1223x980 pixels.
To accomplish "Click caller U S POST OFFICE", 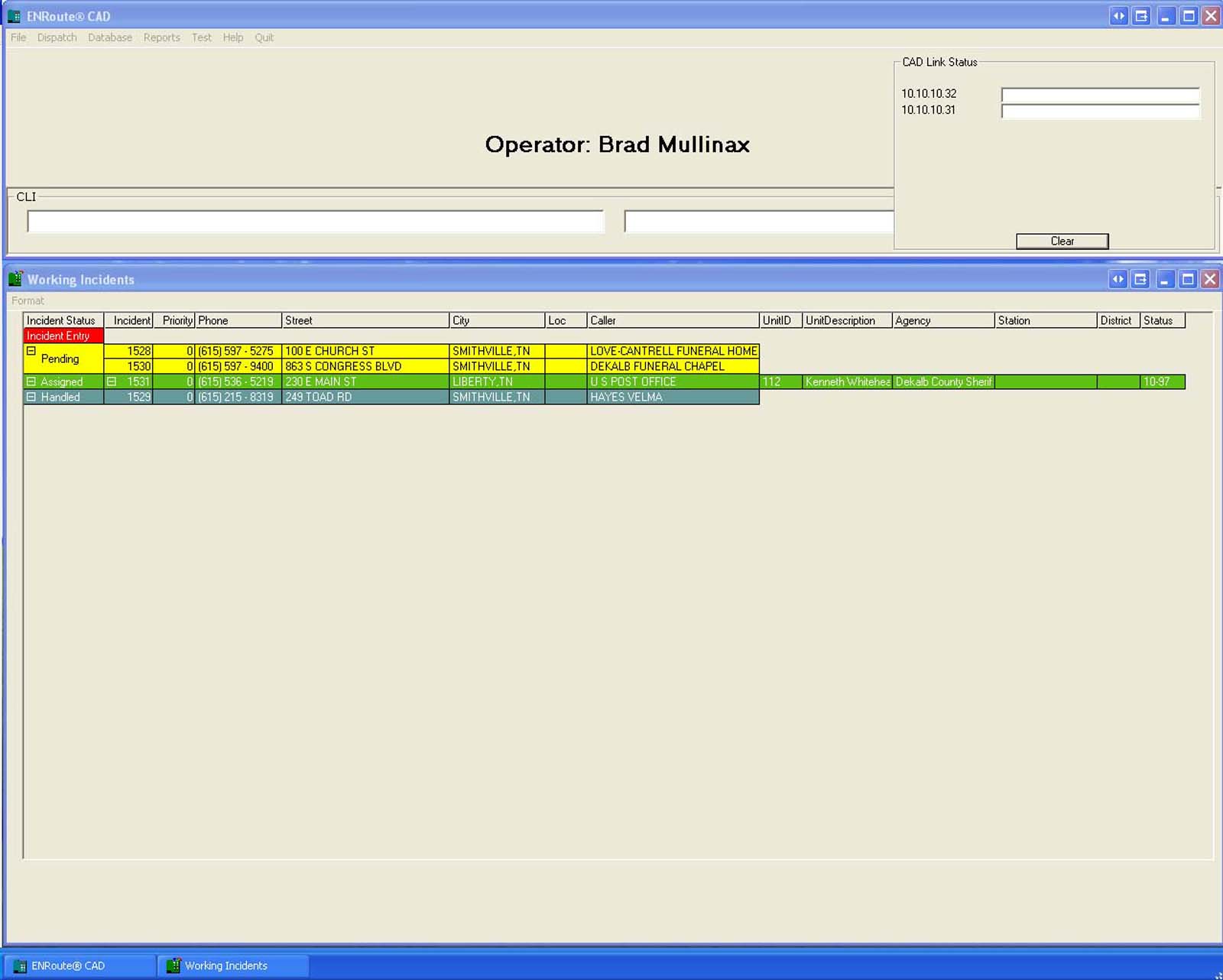I will click(673, 381).
